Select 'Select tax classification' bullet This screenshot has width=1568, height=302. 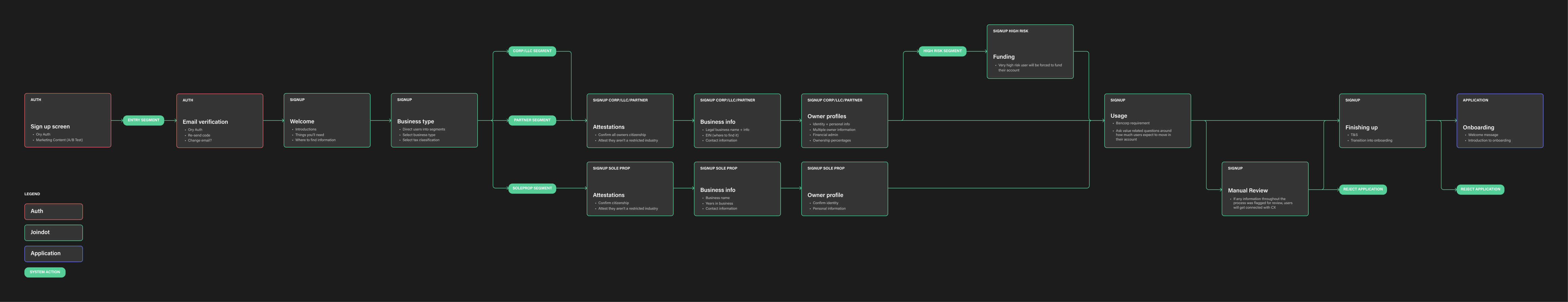[421, 140]
